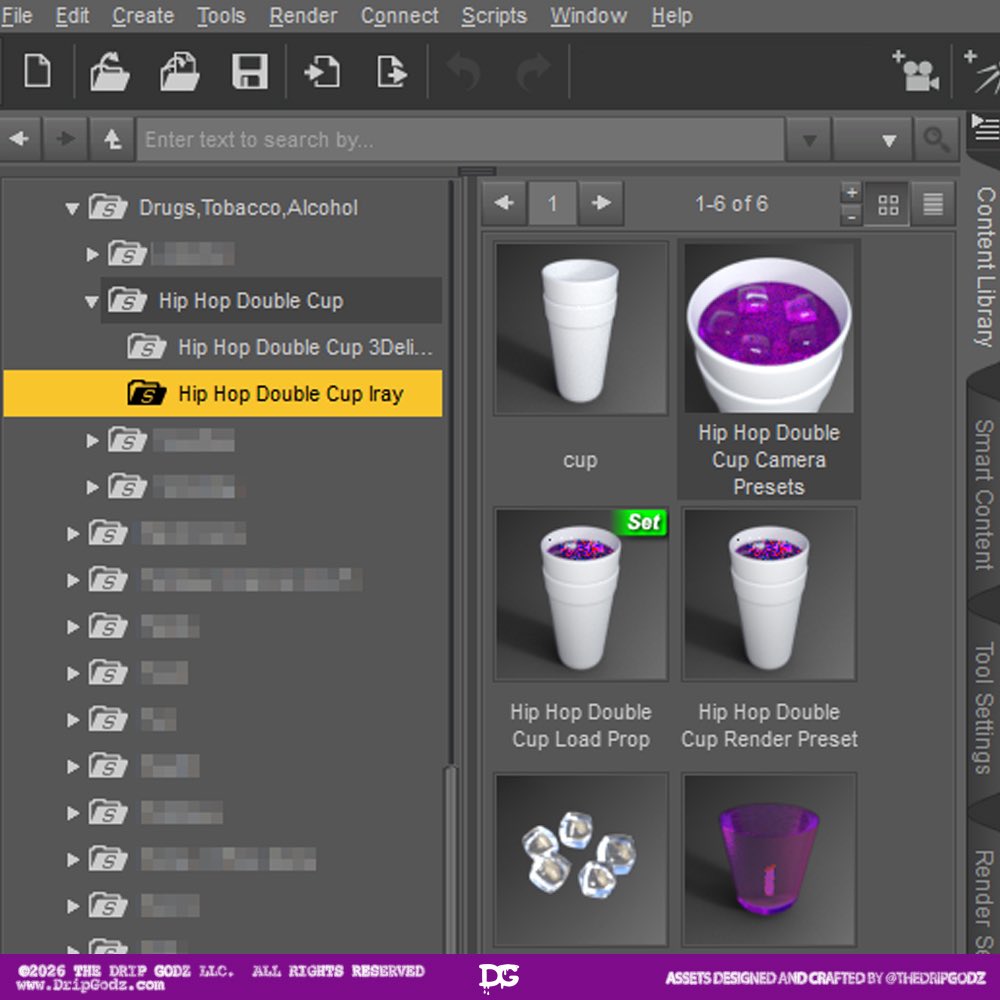This screenshot has width=1000, height=1000.
Task: Click the page number field
Action: (552, 203)
